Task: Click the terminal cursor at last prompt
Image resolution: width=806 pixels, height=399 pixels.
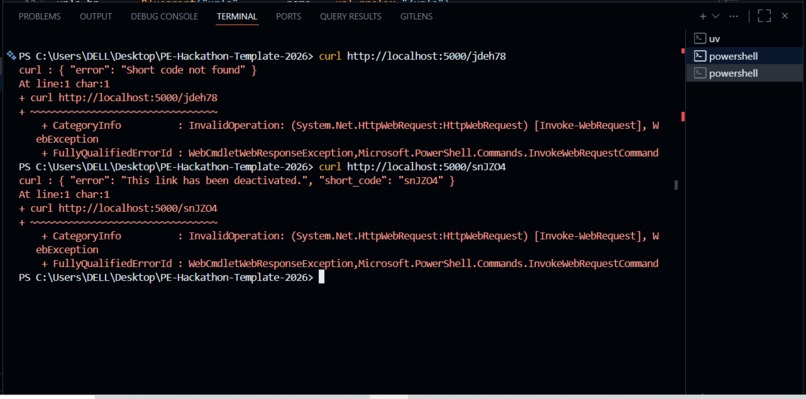Action: click(322, 277)
